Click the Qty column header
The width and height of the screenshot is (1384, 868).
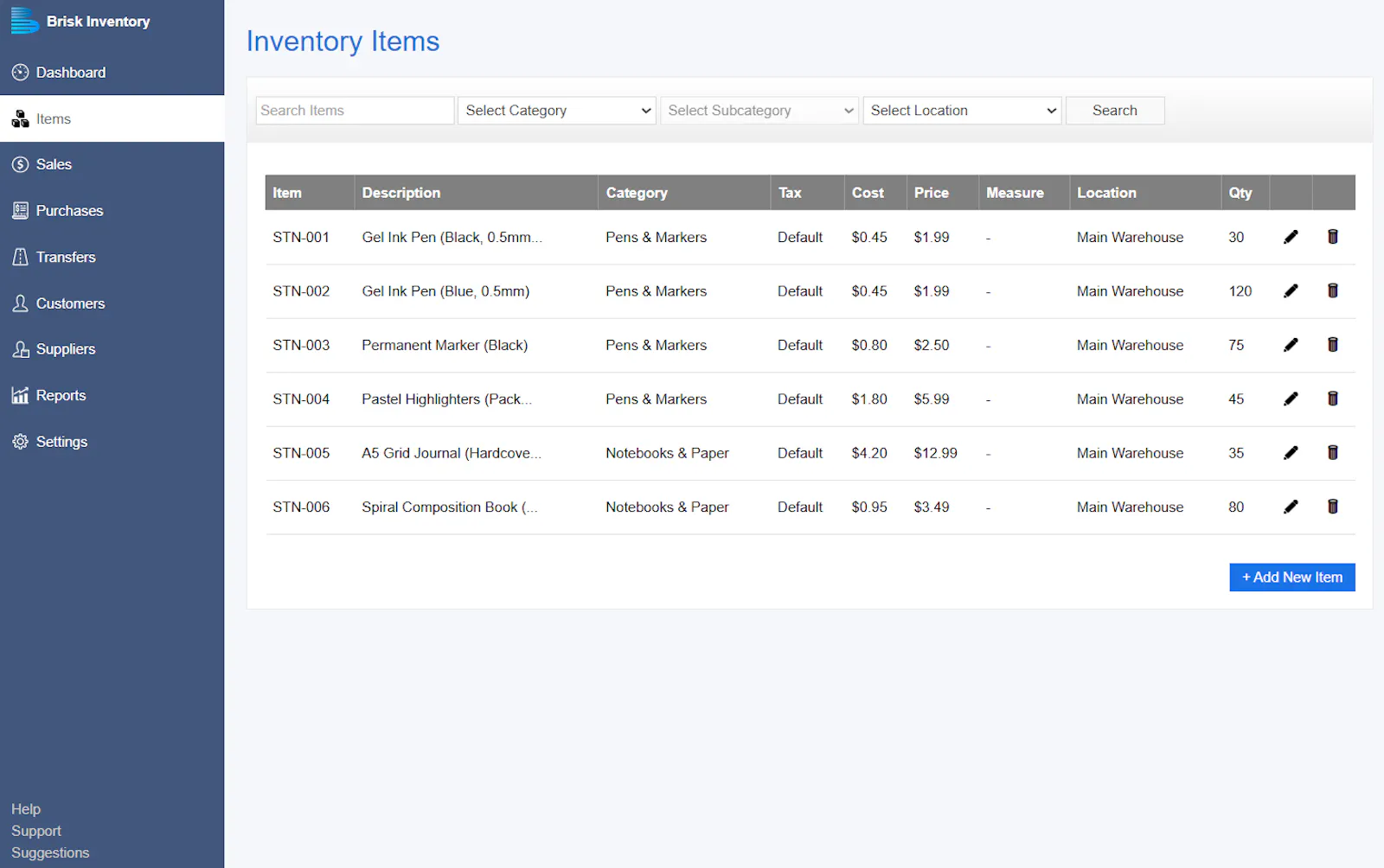1245,193
